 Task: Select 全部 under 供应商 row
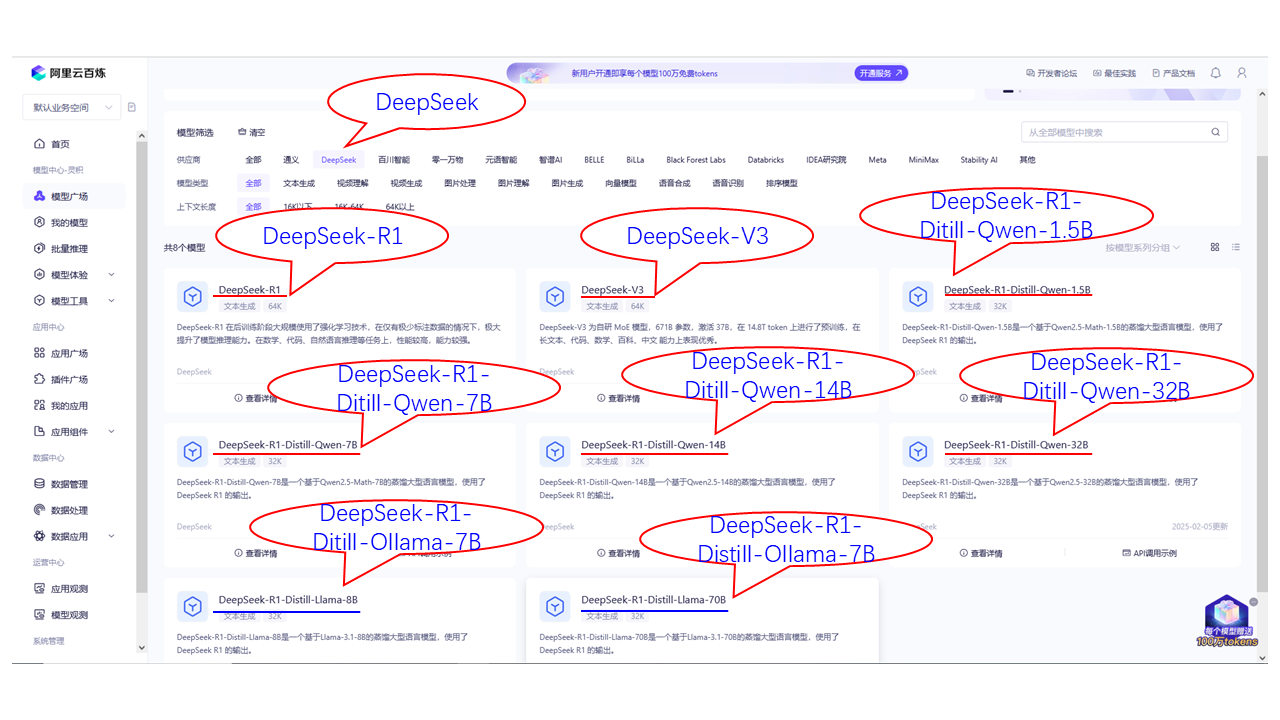253,160
